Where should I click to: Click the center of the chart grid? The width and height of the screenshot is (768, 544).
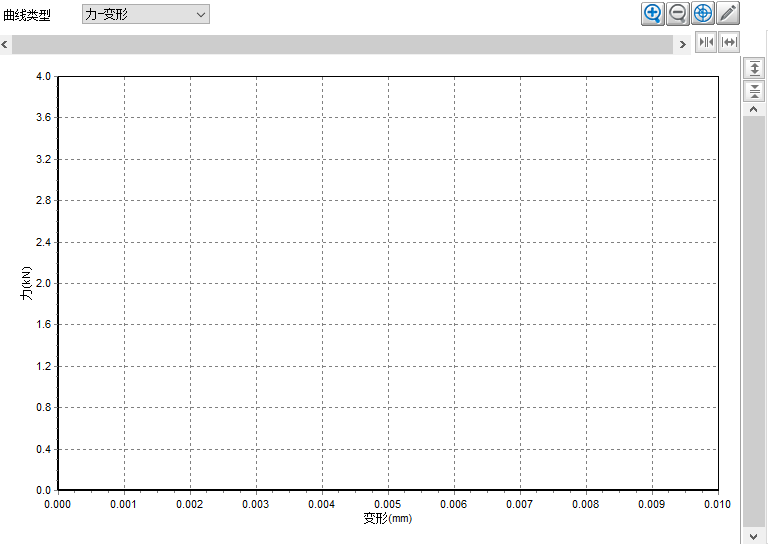[388, 283]
